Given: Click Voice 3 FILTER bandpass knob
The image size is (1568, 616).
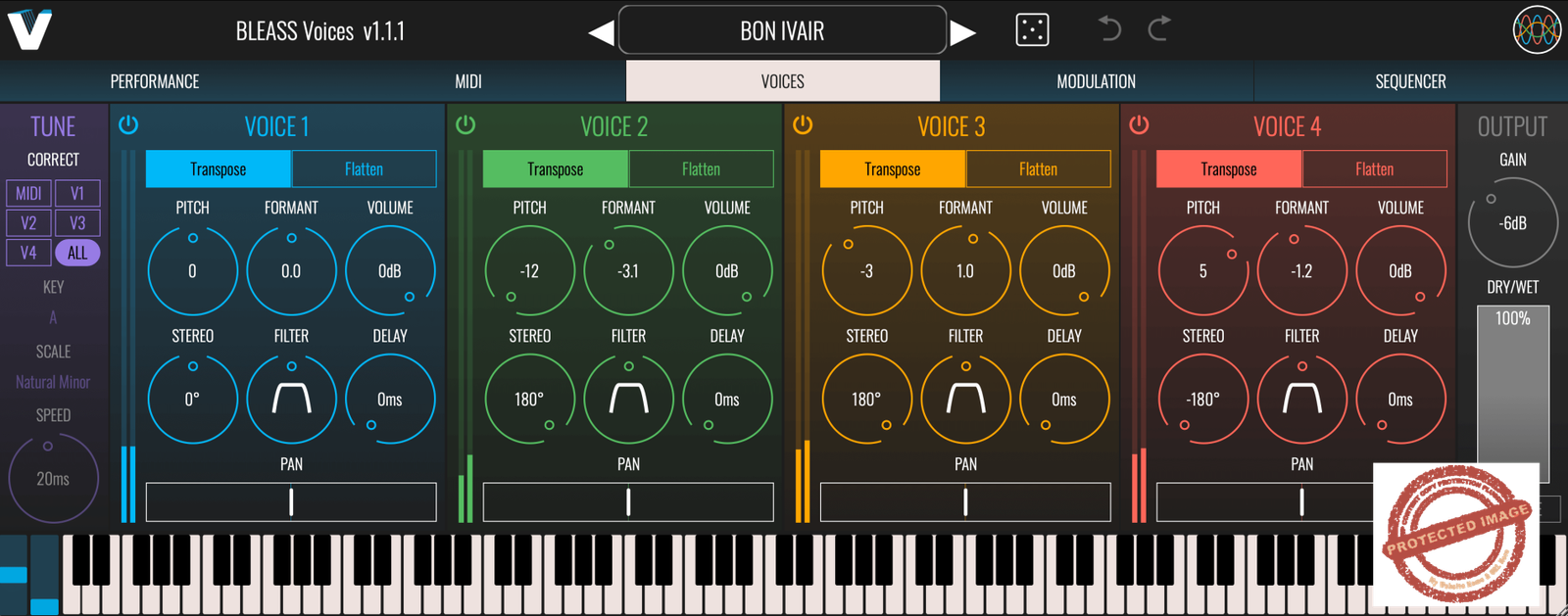Looking at the screenshot, I should pos(965,400).
